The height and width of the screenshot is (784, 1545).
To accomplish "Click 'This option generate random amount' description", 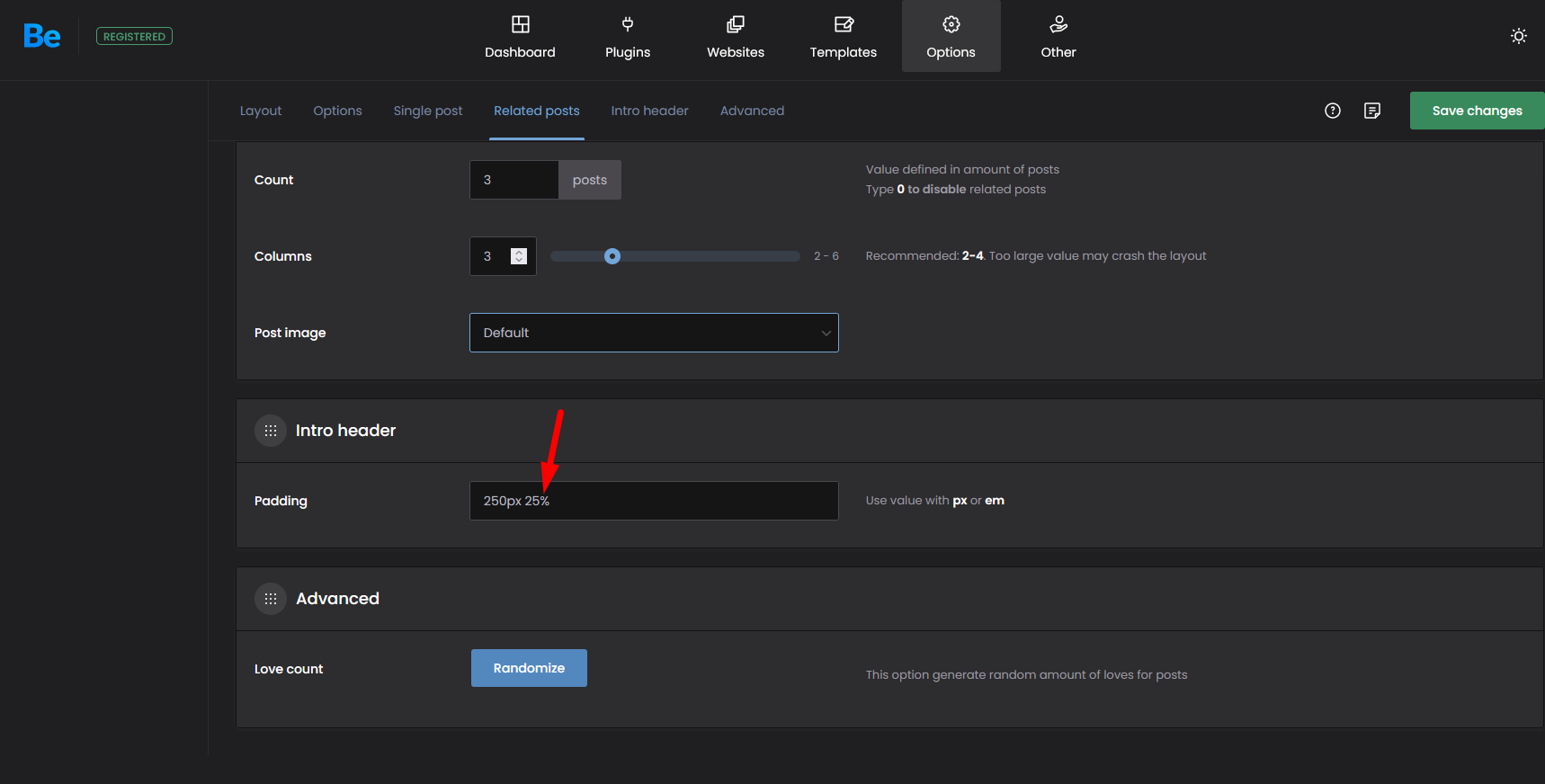I will tap(1026, 674).
